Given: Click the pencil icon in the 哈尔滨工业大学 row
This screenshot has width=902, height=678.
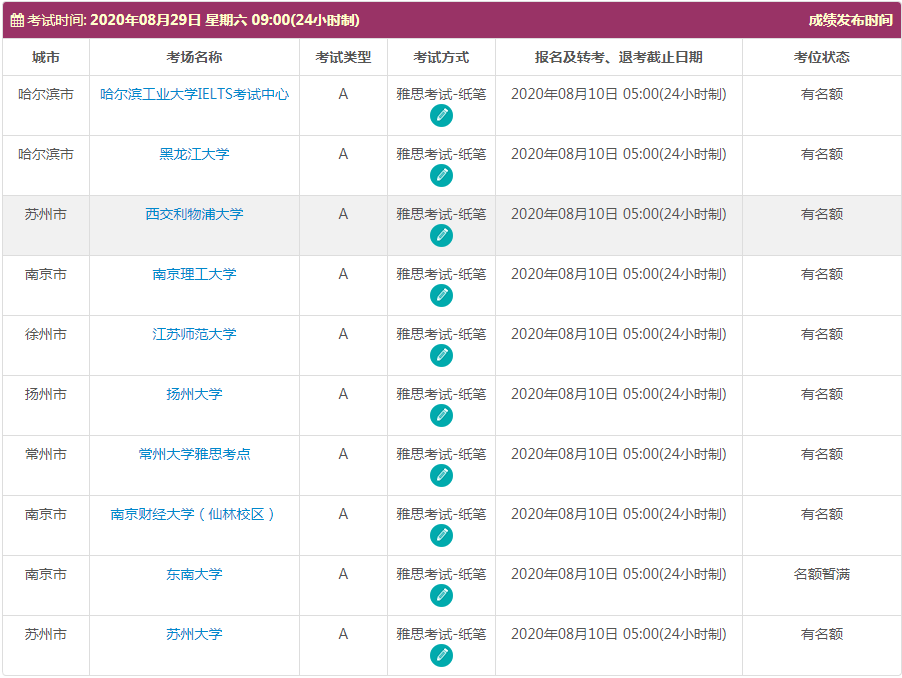Looking at the screenshot, I should pos(441,116).
